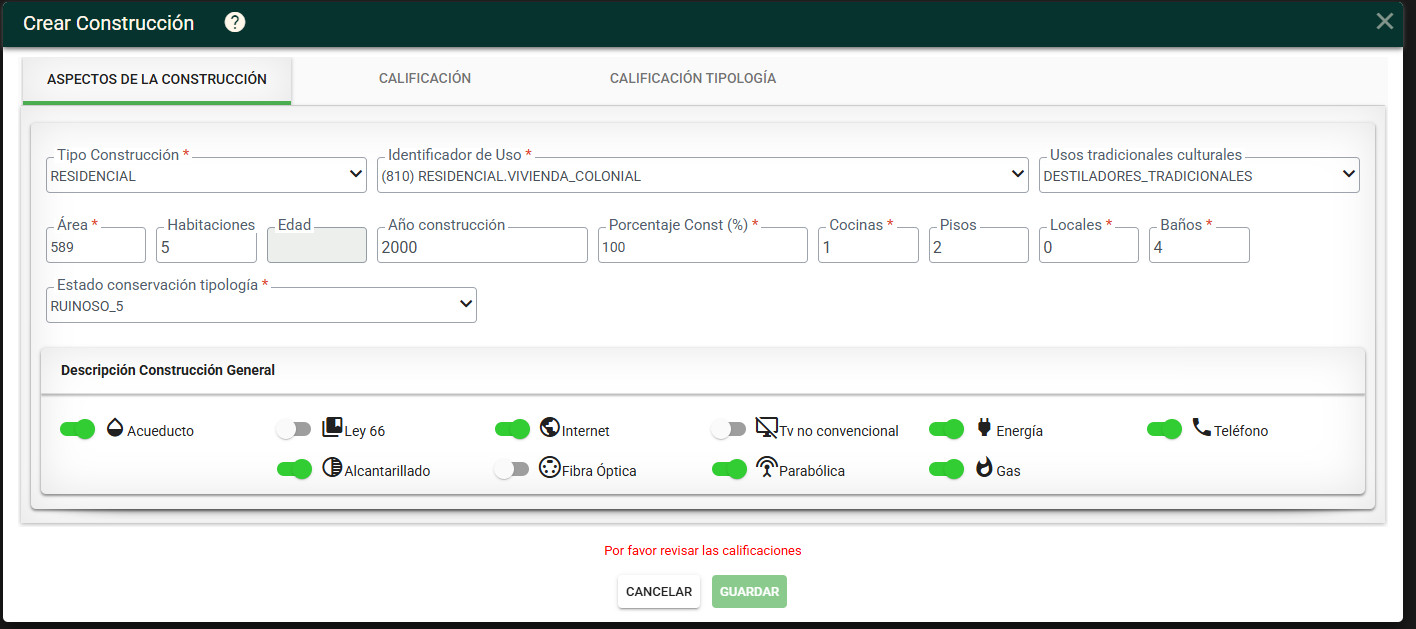Open Estado conservación tipología dropdown
1416x629 pixels.
point(262,305)
